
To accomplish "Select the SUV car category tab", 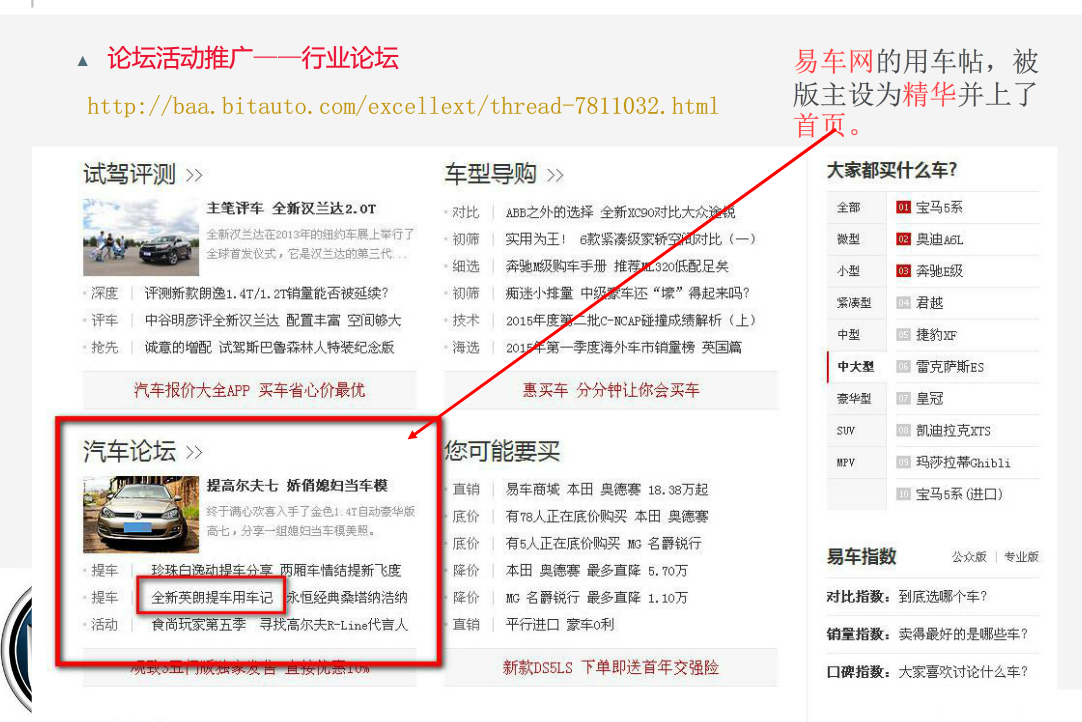I will [x=846, y=431].
